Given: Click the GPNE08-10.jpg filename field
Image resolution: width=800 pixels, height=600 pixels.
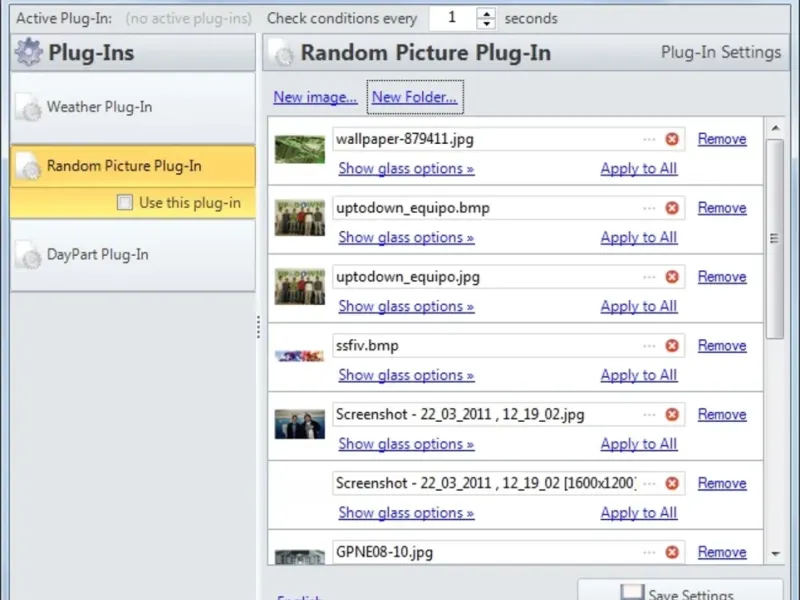Looking at the screenshot, I should click(509, 552).
